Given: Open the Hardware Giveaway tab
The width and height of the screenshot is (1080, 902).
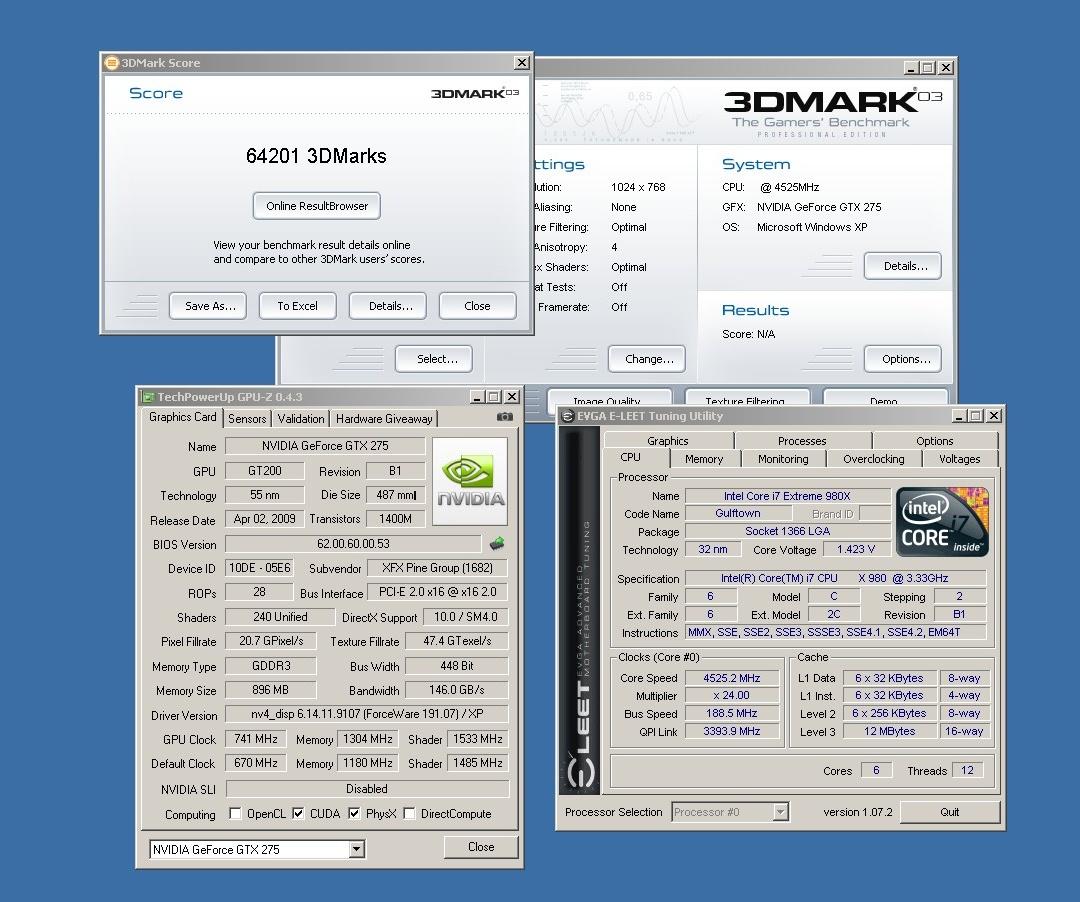Looking at the screenshot, I should 384,419.
